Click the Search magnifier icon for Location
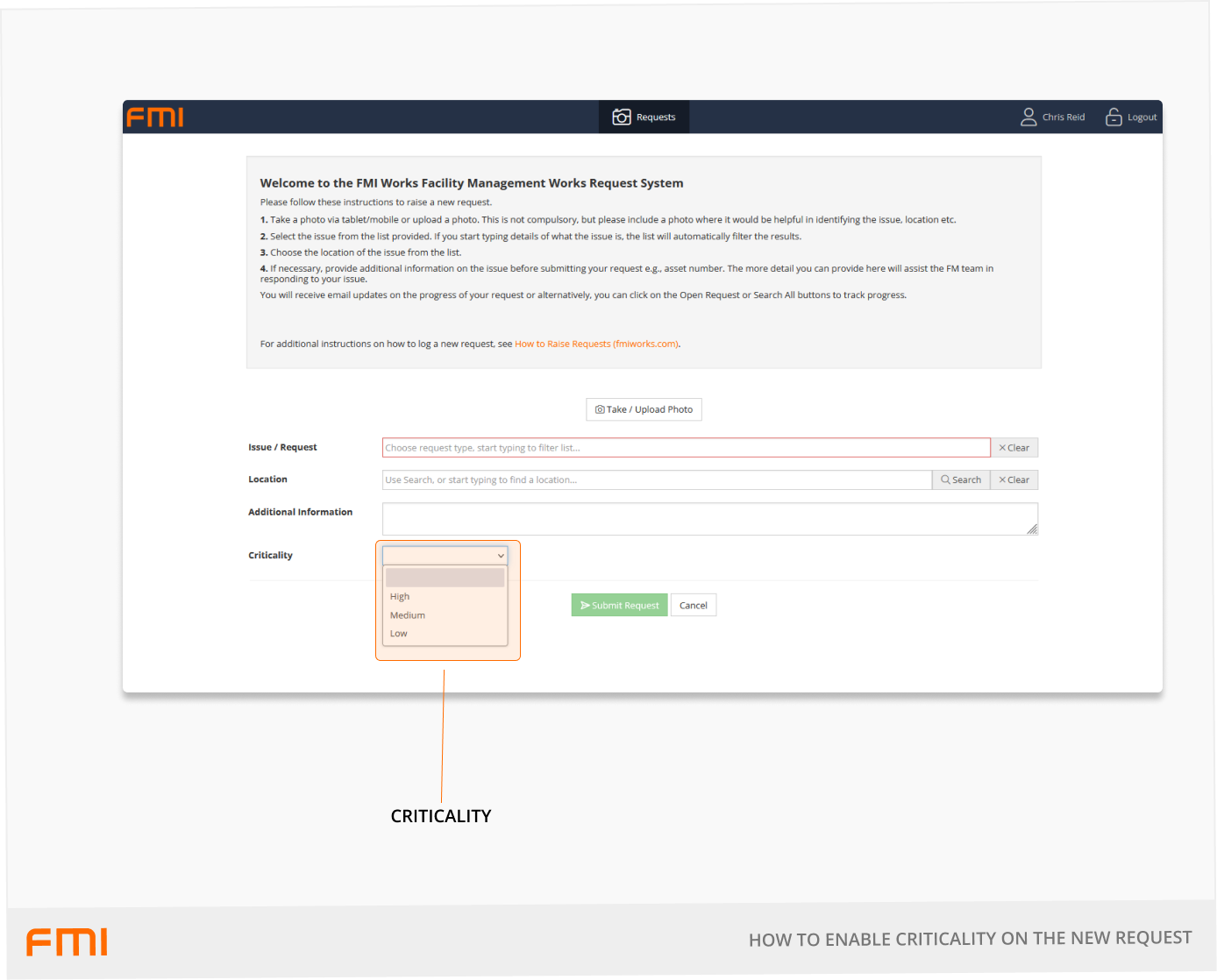This screenshot has width=1217, height=980. (946, 479)
